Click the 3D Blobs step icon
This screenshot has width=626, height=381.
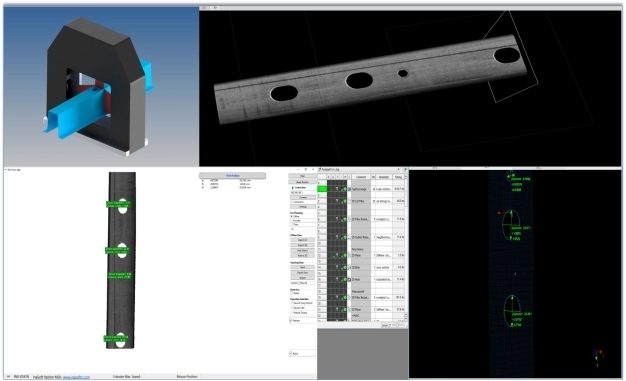pos(349,267)
